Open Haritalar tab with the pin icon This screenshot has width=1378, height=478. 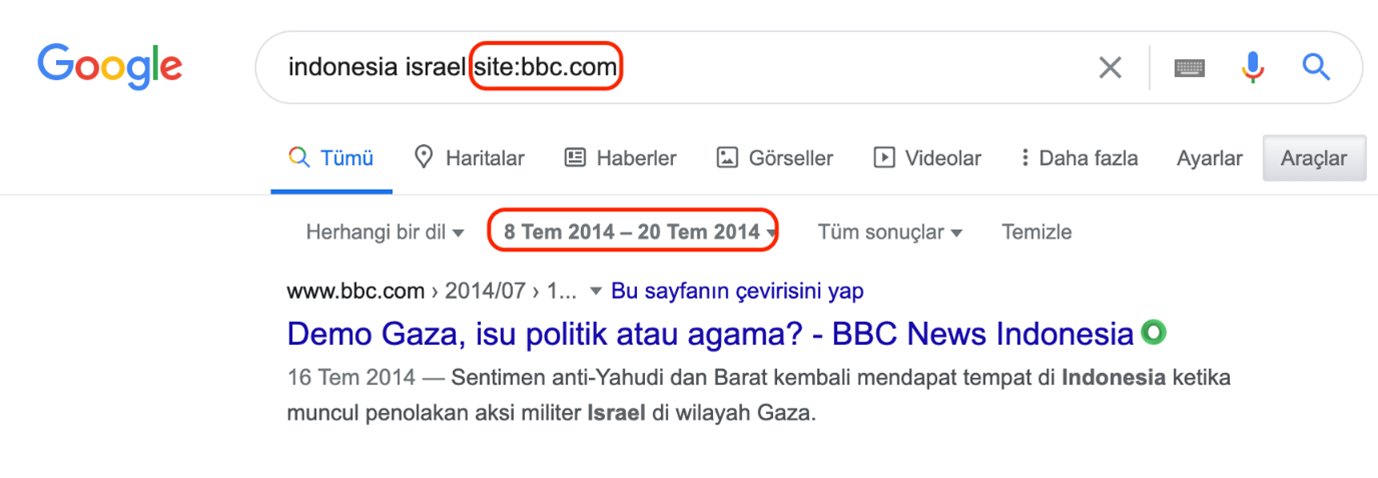(469, 158)
